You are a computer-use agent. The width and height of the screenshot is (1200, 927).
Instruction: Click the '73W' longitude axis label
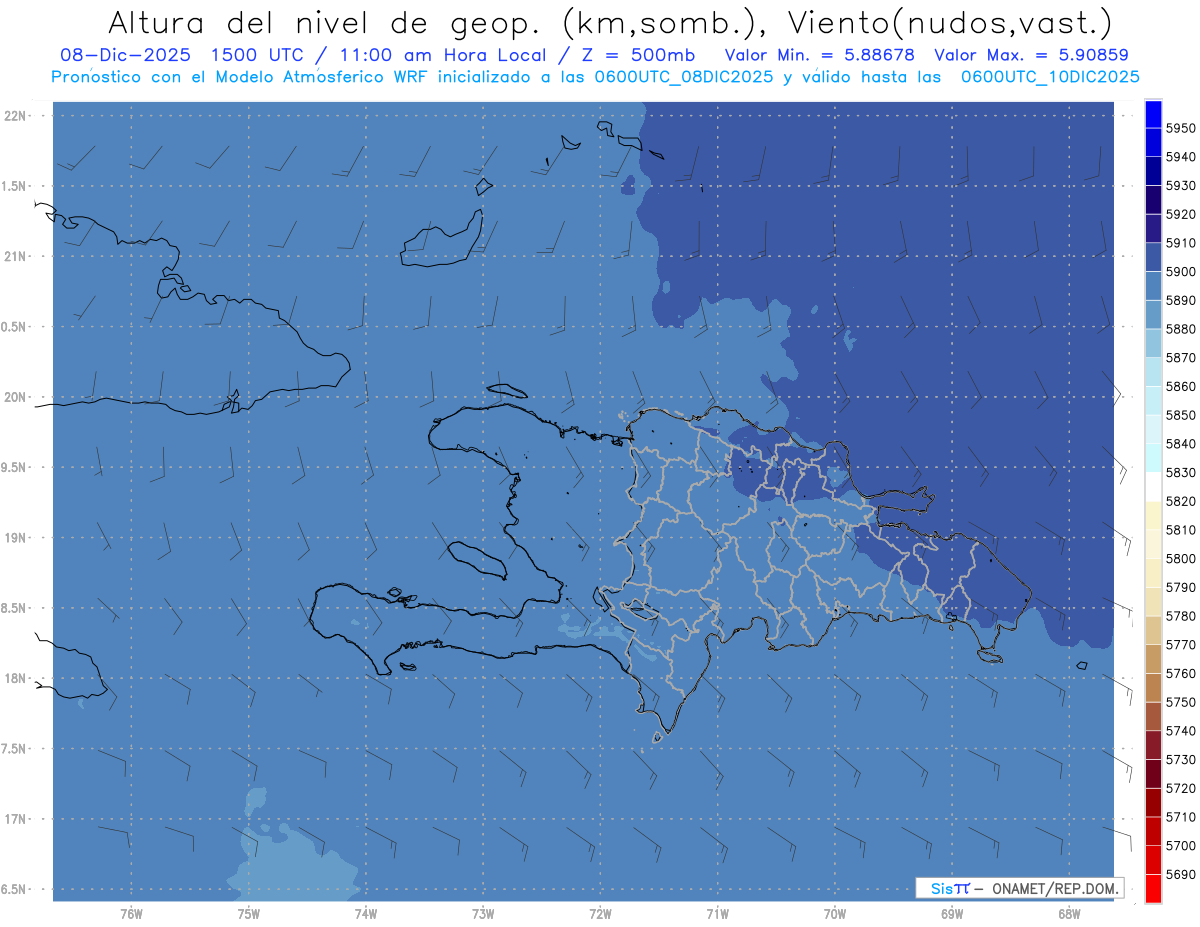[x=482, y=914]
